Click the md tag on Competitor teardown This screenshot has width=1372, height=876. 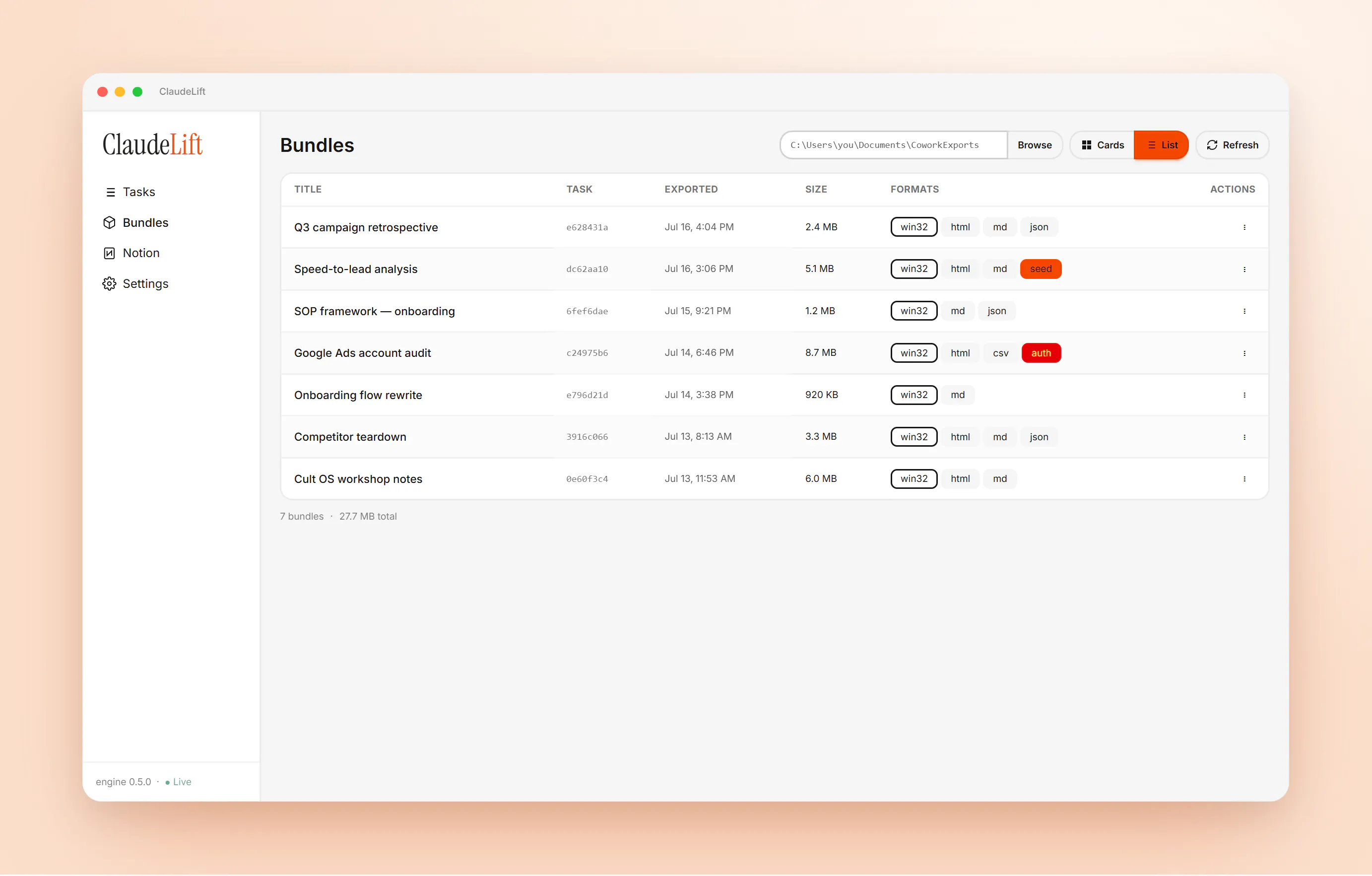pos(1000,437)
